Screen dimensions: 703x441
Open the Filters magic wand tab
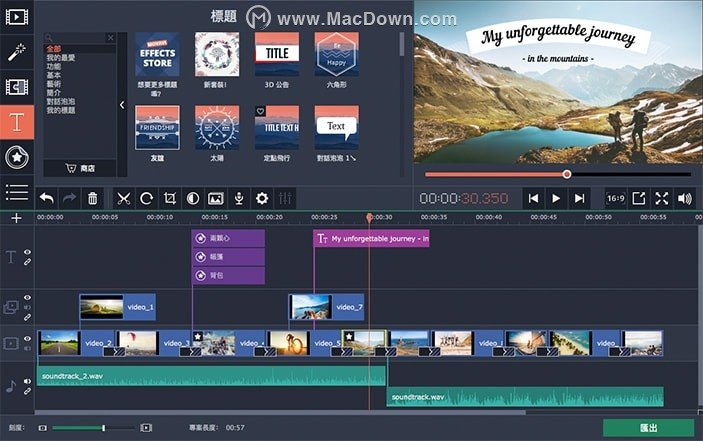tap(17, 52)
